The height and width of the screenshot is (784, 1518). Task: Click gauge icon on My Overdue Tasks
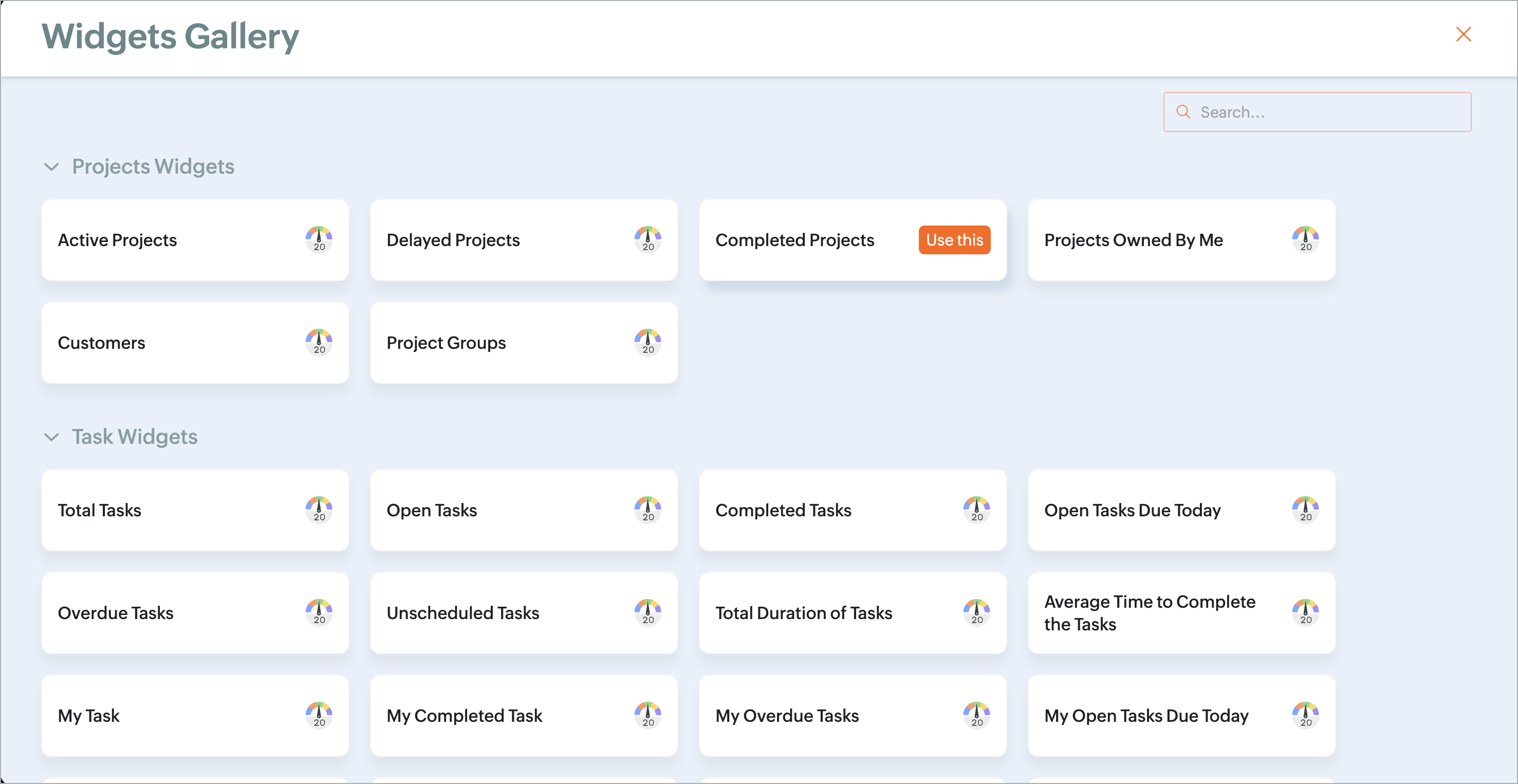[976, 715]
